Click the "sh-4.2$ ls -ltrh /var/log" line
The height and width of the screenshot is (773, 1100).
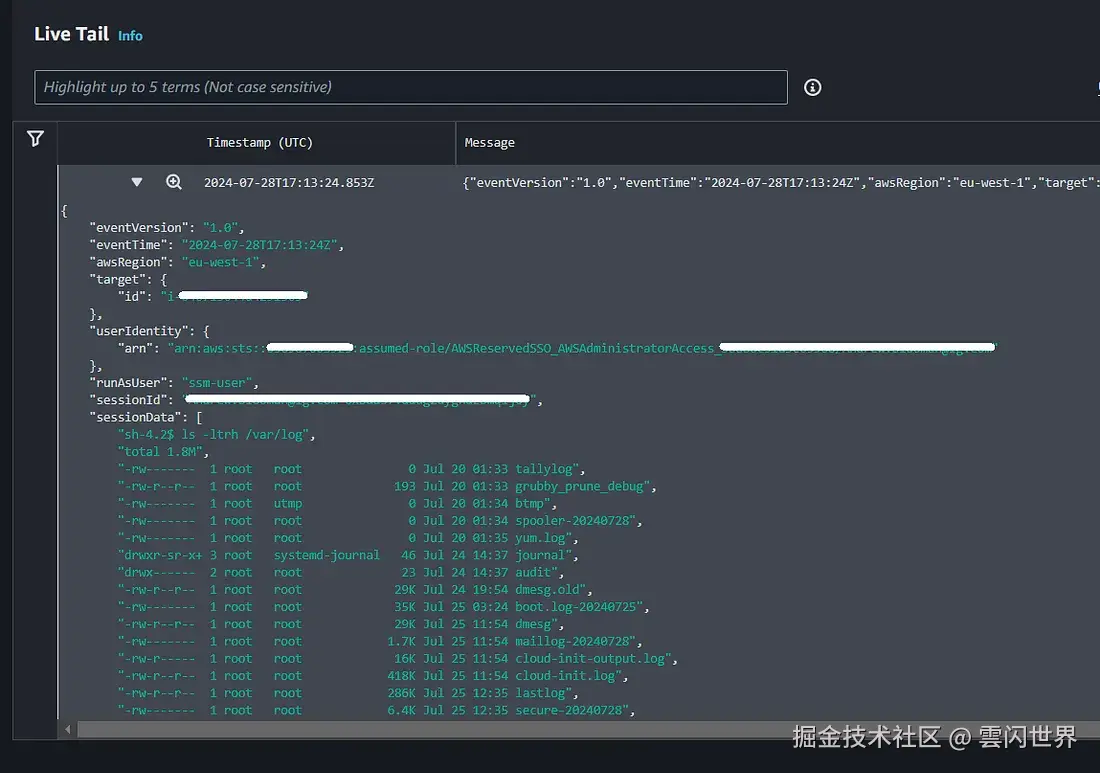point(214,435)
